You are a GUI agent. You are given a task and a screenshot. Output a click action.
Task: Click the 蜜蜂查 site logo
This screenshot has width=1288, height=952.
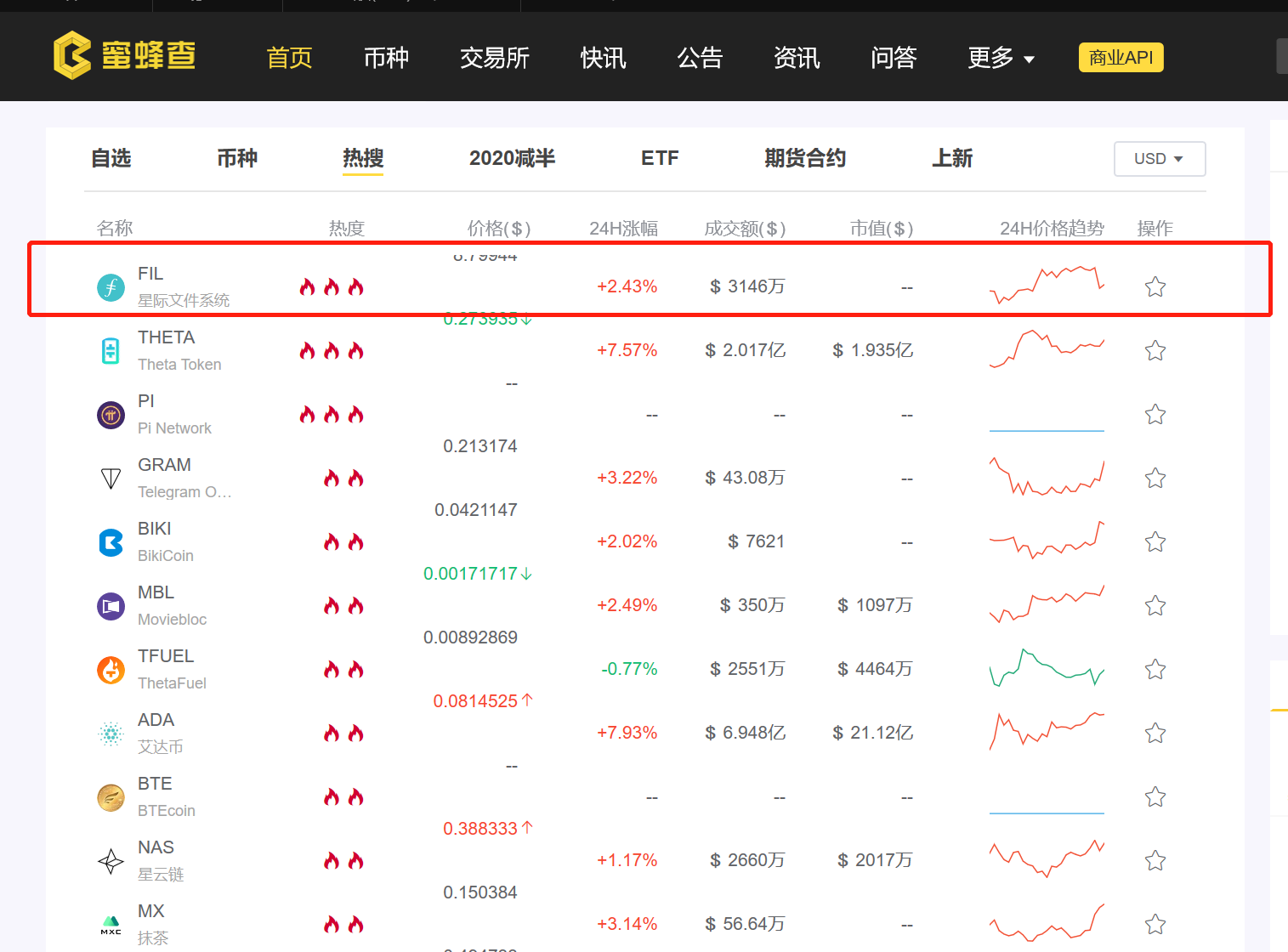tap(125, 55)
